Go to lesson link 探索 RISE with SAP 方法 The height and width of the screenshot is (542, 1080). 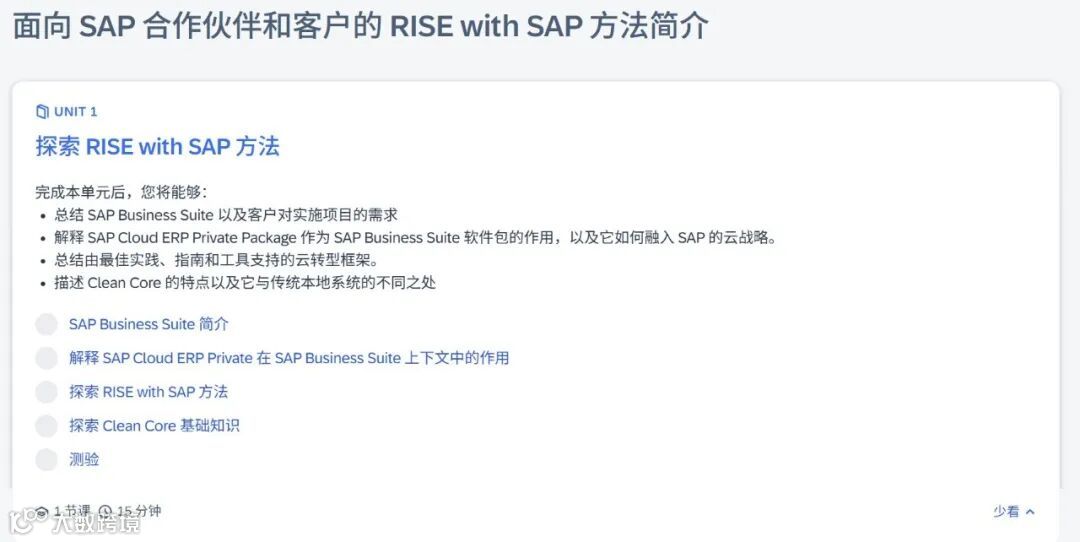click(148, 392)
